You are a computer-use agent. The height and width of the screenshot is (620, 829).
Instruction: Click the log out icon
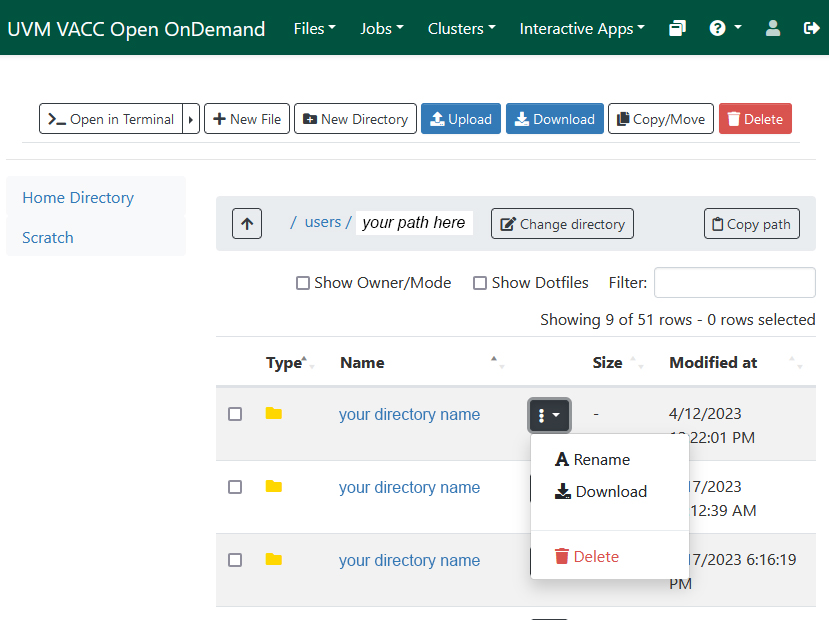coord(811,29)
